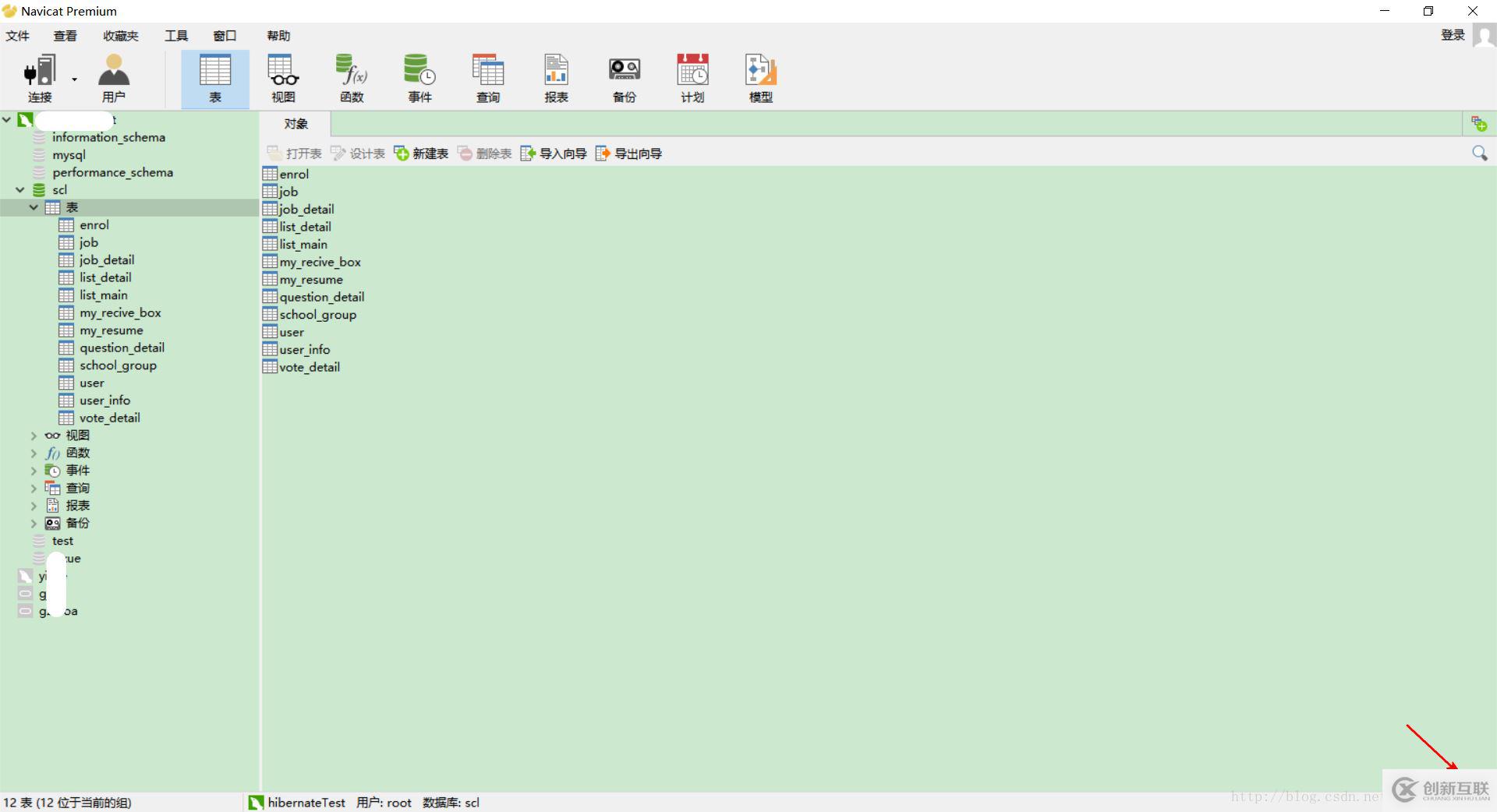The image size is (1497, 812).
Task: Select the 事件 (Event) toolbar icon
Action: click(x=419, y=79)
